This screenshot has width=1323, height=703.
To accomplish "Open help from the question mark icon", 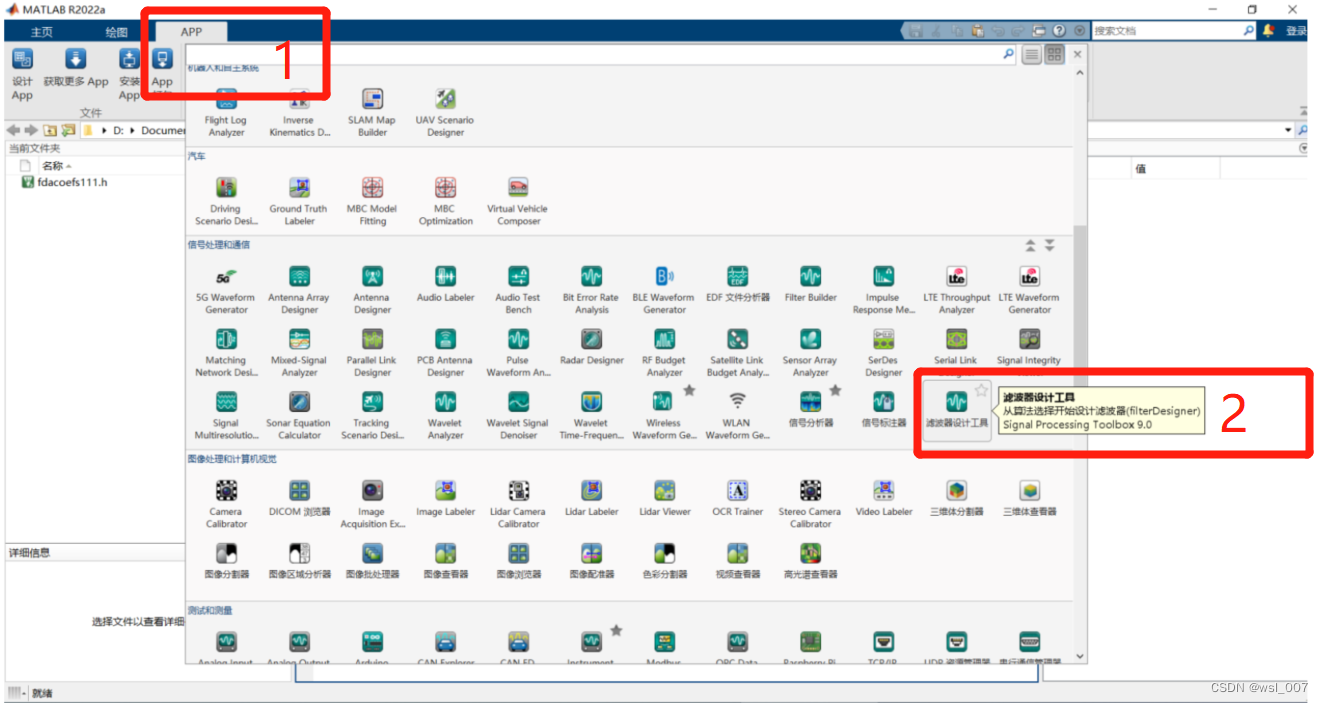I will tap(1059, 31).
